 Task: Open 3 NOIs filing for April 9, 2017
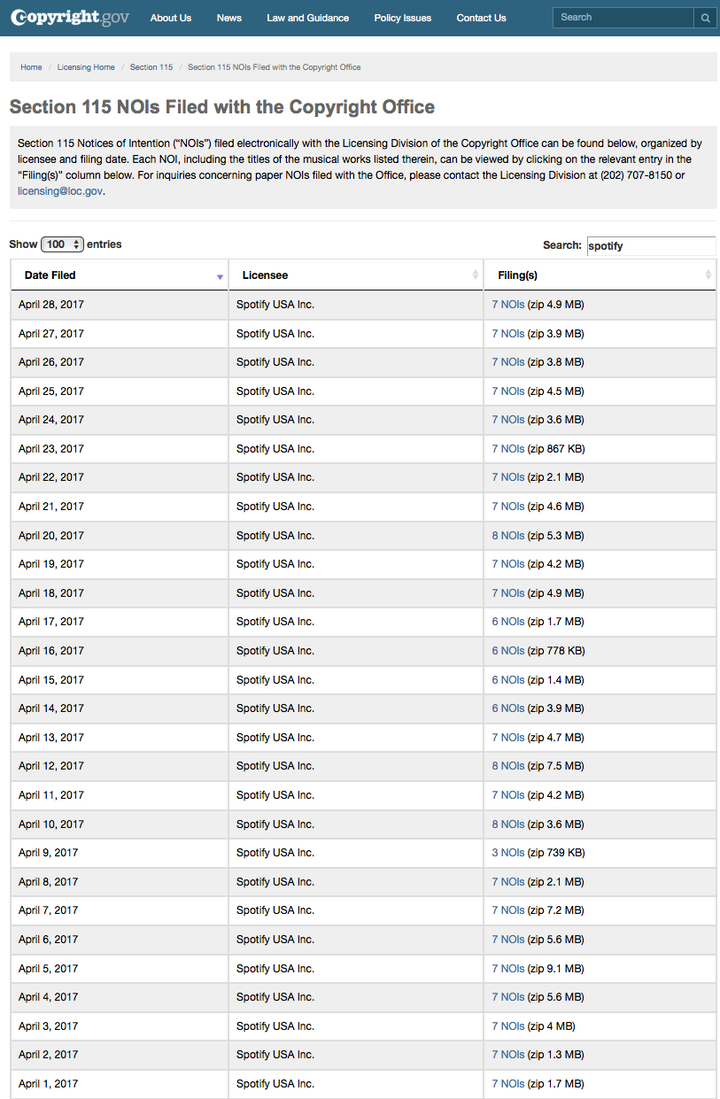pyautogui.click(x=508, y=852)
